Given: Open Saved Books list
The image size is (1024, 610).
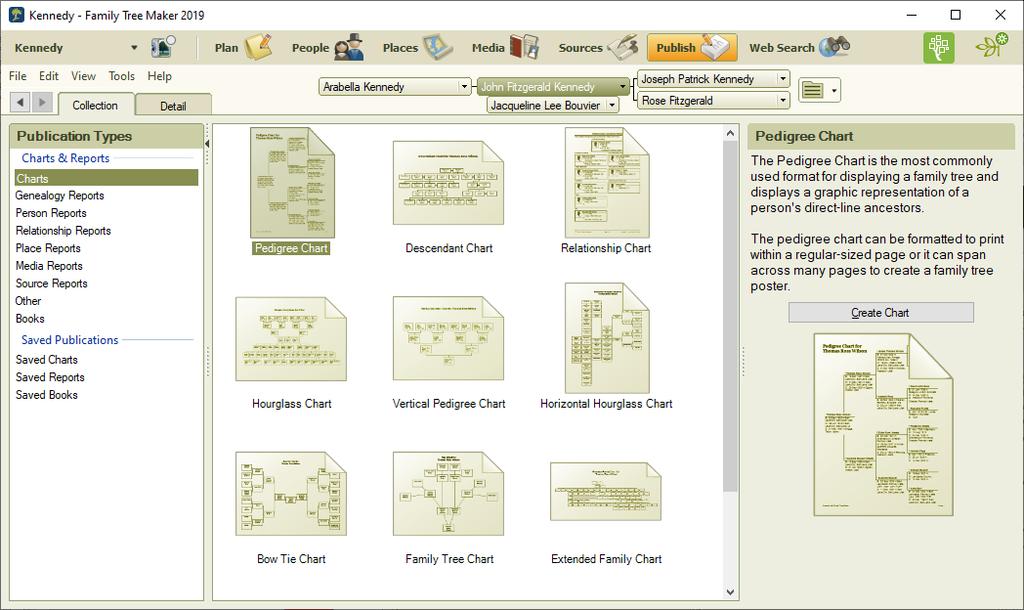Looking at the screenshot, I should coord(46,394).
